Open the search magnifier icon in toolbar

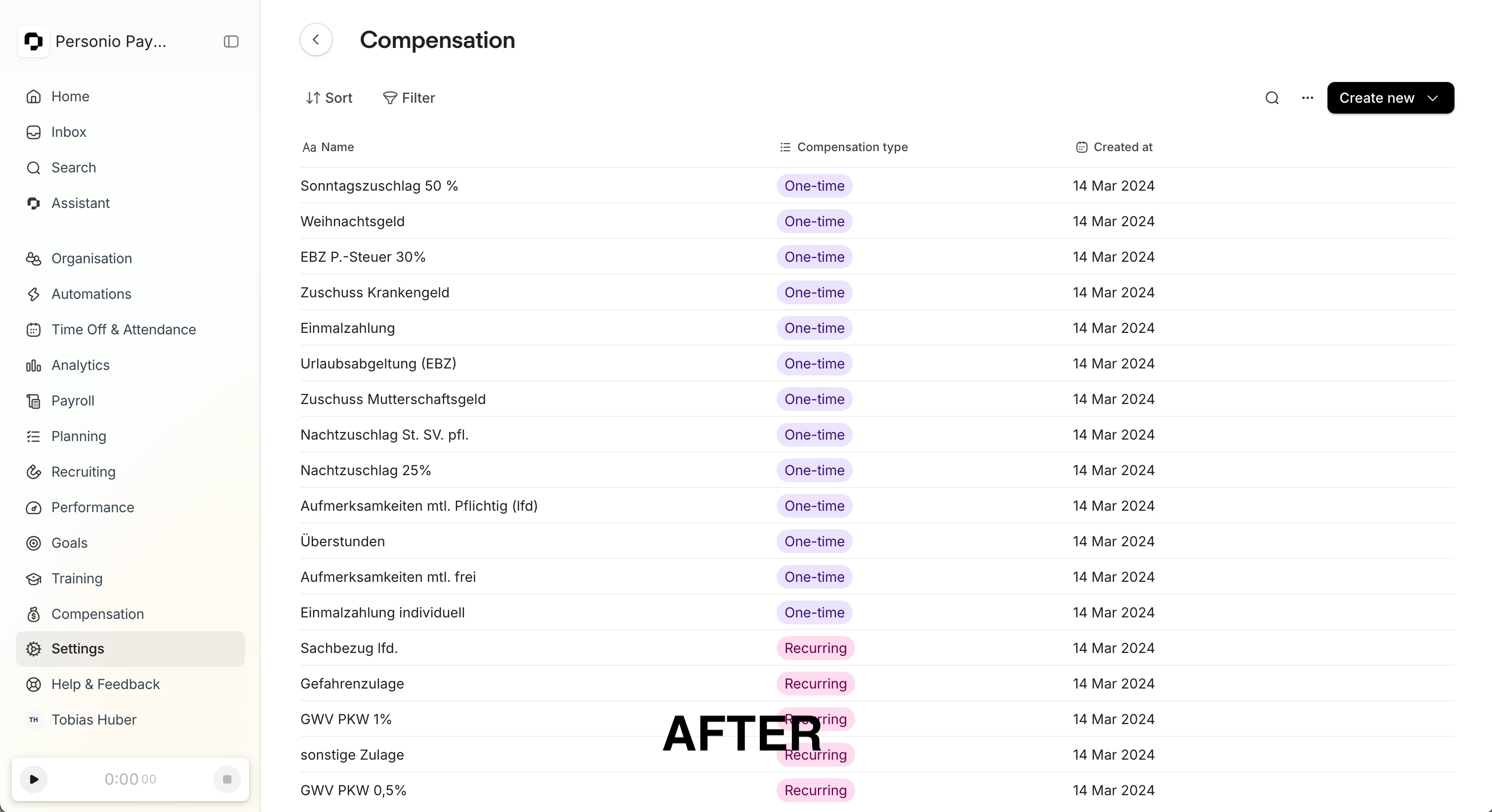[x=1272, y=98]
